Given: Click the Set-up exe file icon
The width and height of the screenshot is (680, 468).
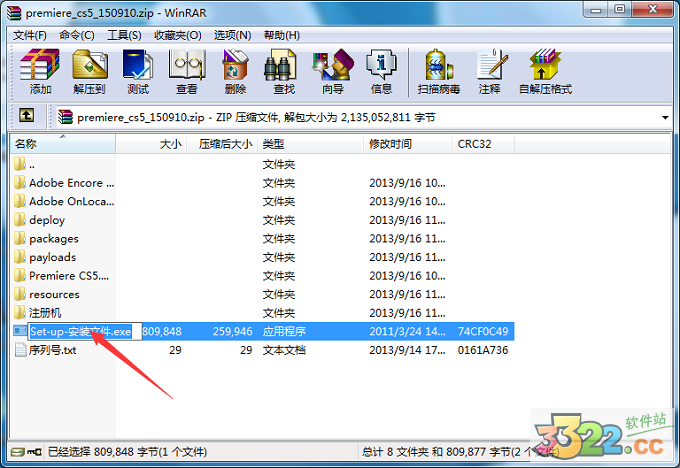Looking at the screenshot, I should pos(20,331).
